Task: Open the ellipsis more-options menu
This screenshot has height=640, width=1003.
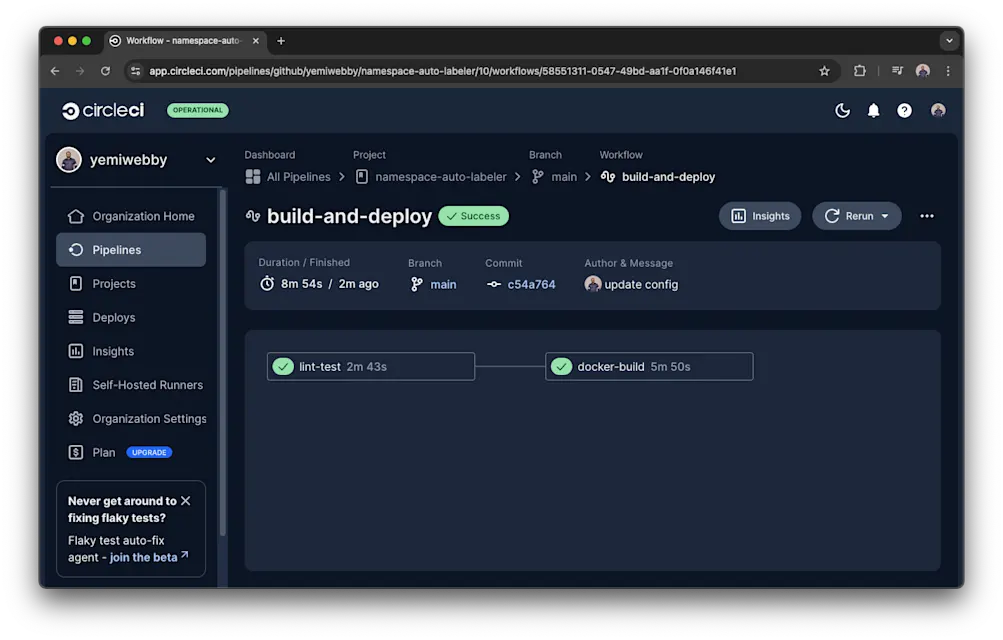Action: click(x=926, y=215)
